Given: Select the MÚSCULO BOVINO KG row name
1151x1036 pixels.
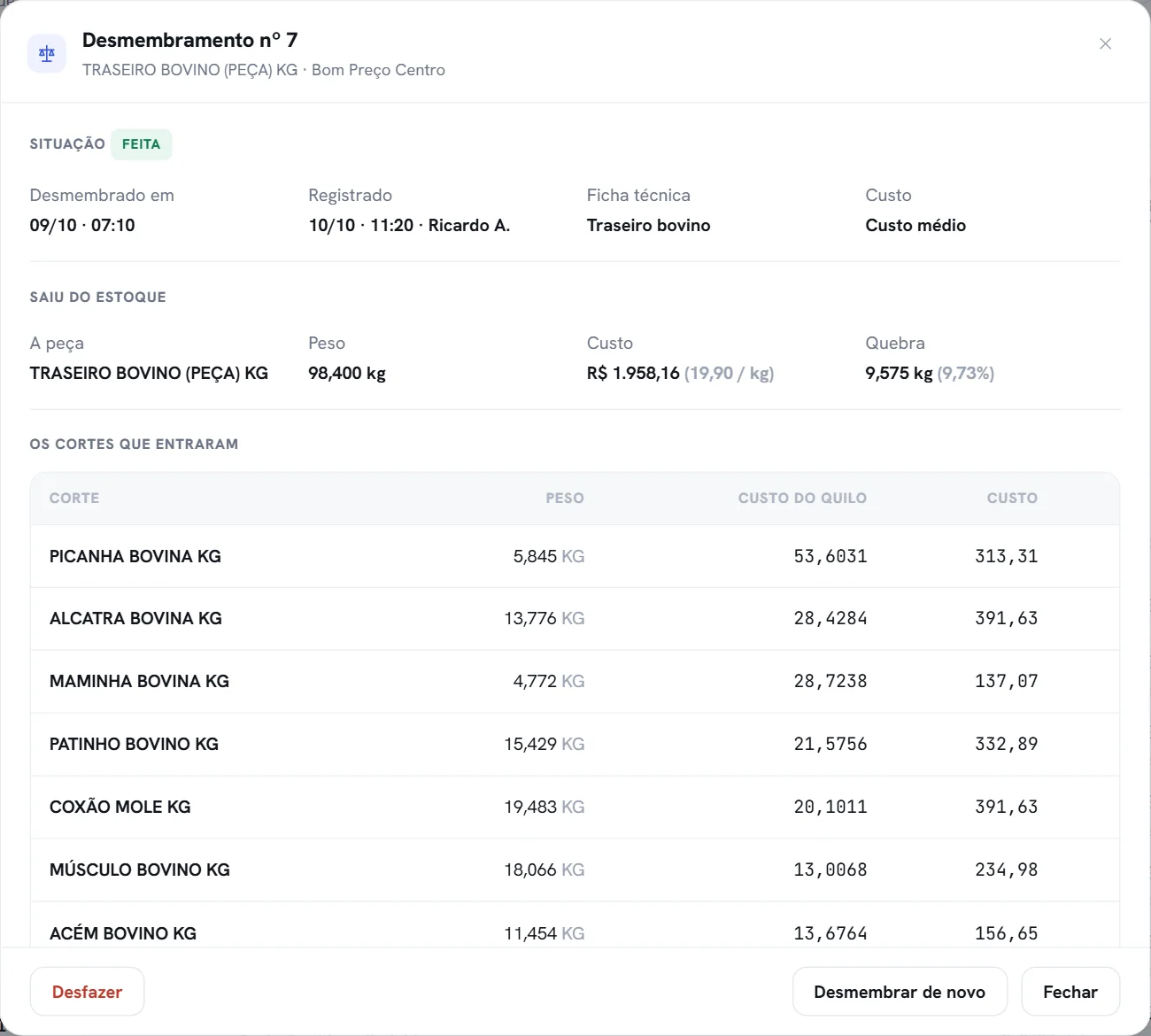Looking at the screenshot, I should pos(140,870).
